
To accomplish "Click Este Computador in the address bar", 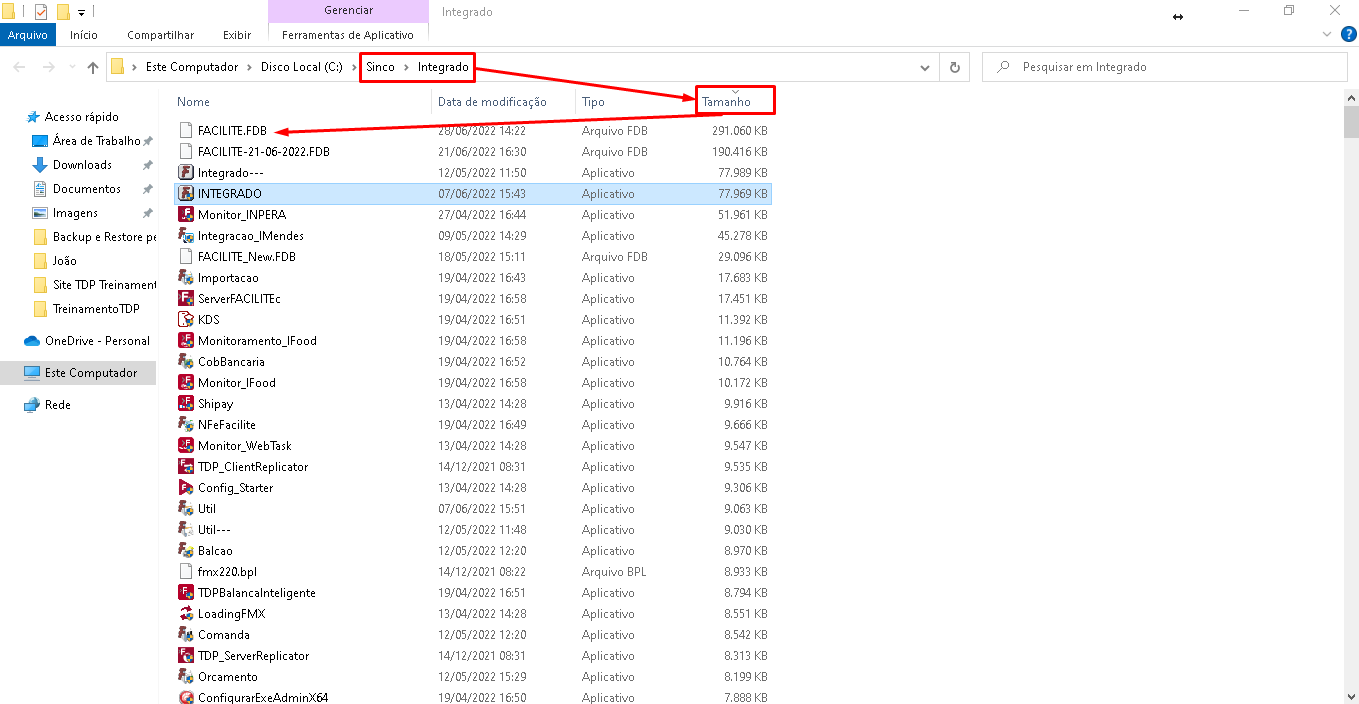I will 192,67.
